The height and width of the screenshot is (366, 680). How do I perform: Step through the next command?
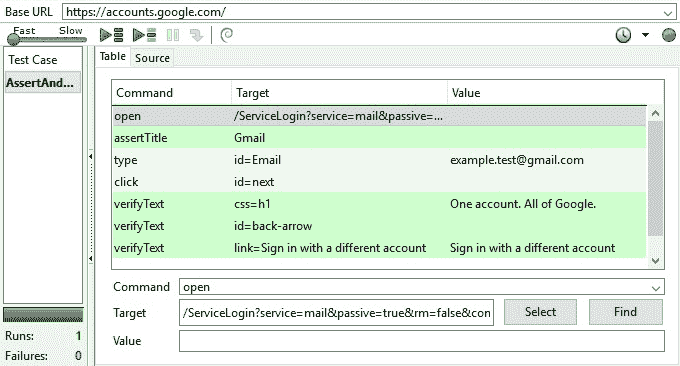coord(196,35)
